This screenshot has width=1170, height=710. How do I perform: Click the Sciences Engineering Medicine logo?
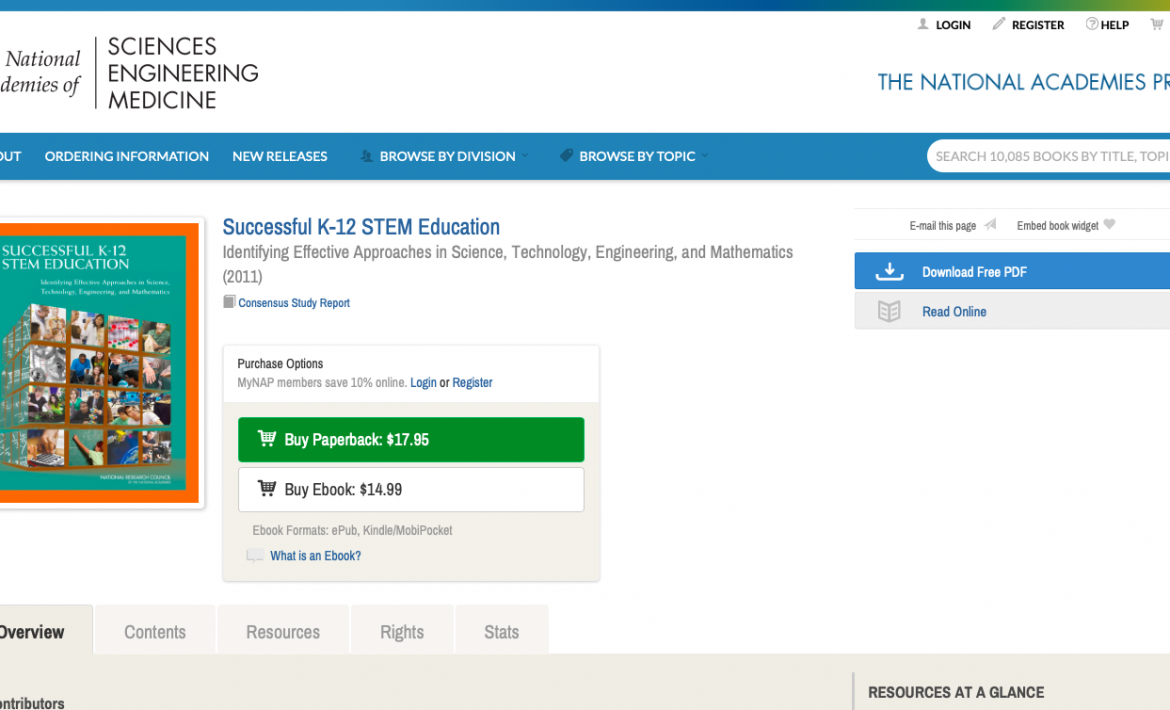pyautogui.click(x=129, y=73)
